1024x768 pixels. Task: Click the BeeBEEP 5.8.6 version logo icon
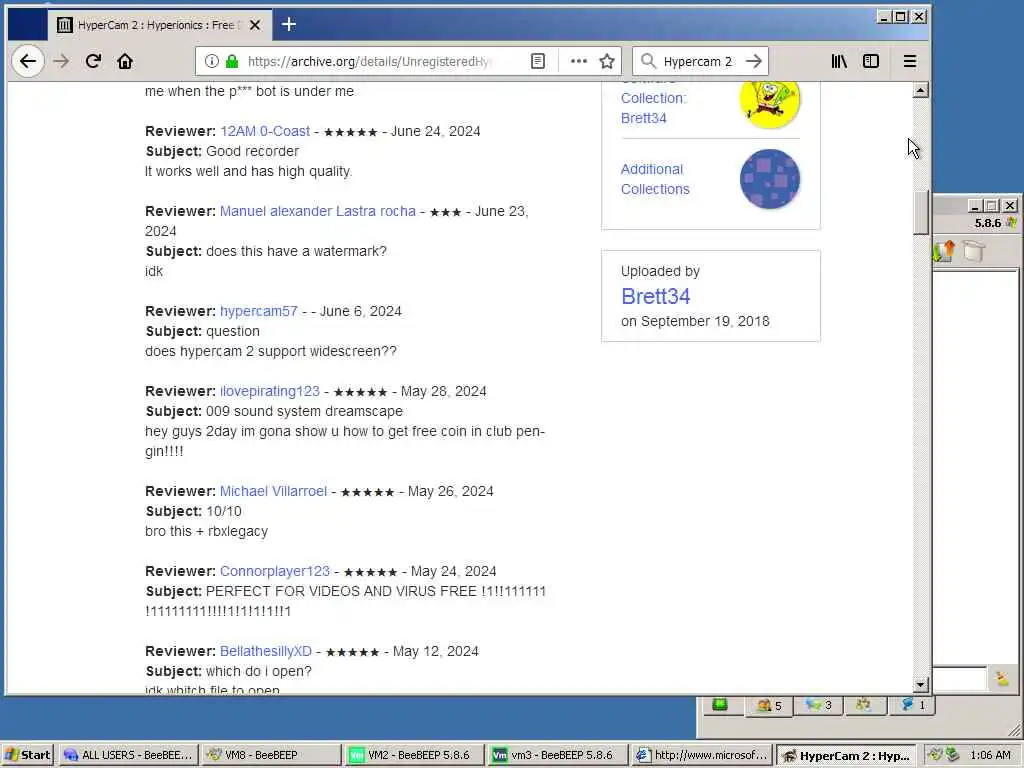1012,223
